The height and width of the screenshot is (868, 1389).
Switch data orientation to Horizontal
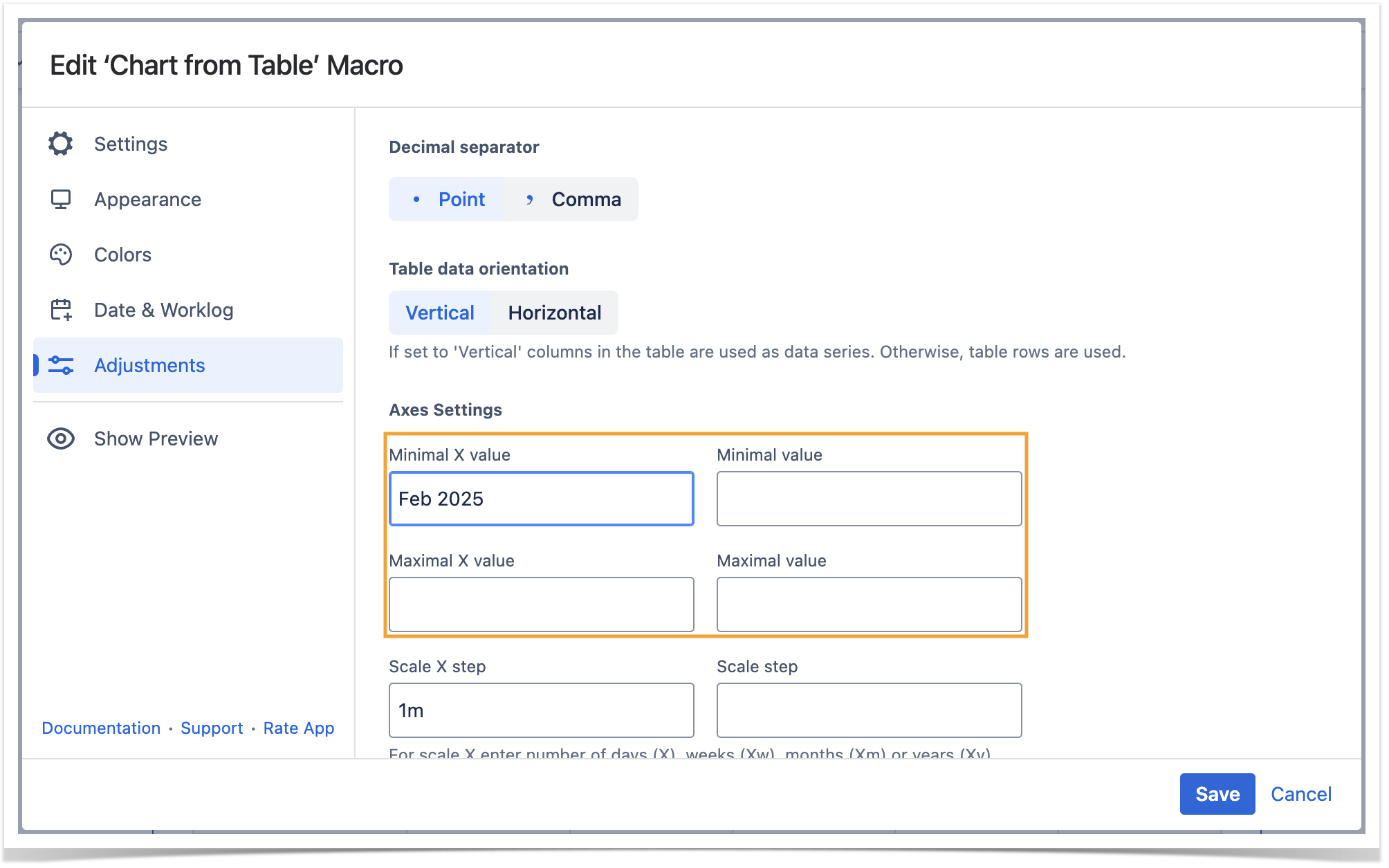coord(554,313)
